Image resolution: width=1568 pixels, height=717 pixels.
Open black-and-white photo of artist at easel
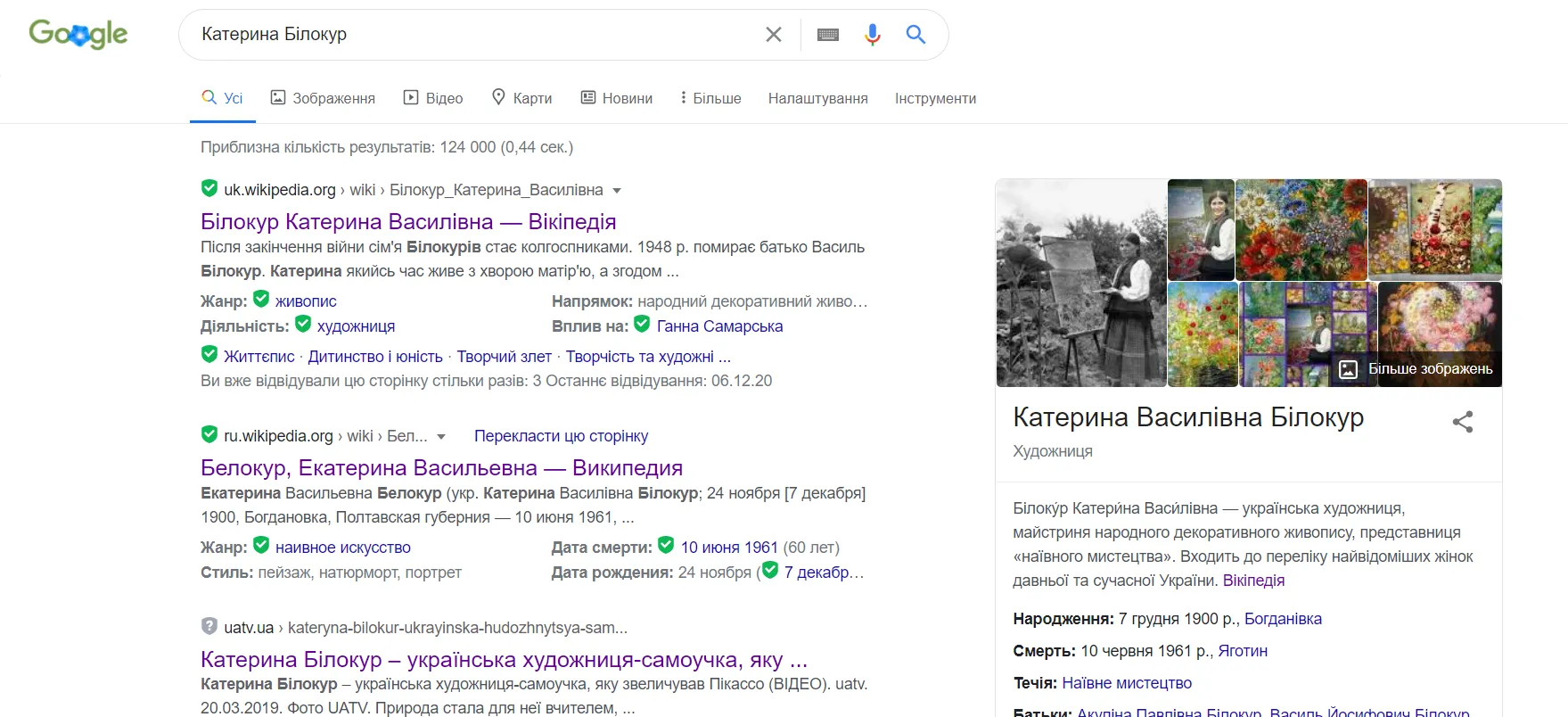click(1081, 284)
